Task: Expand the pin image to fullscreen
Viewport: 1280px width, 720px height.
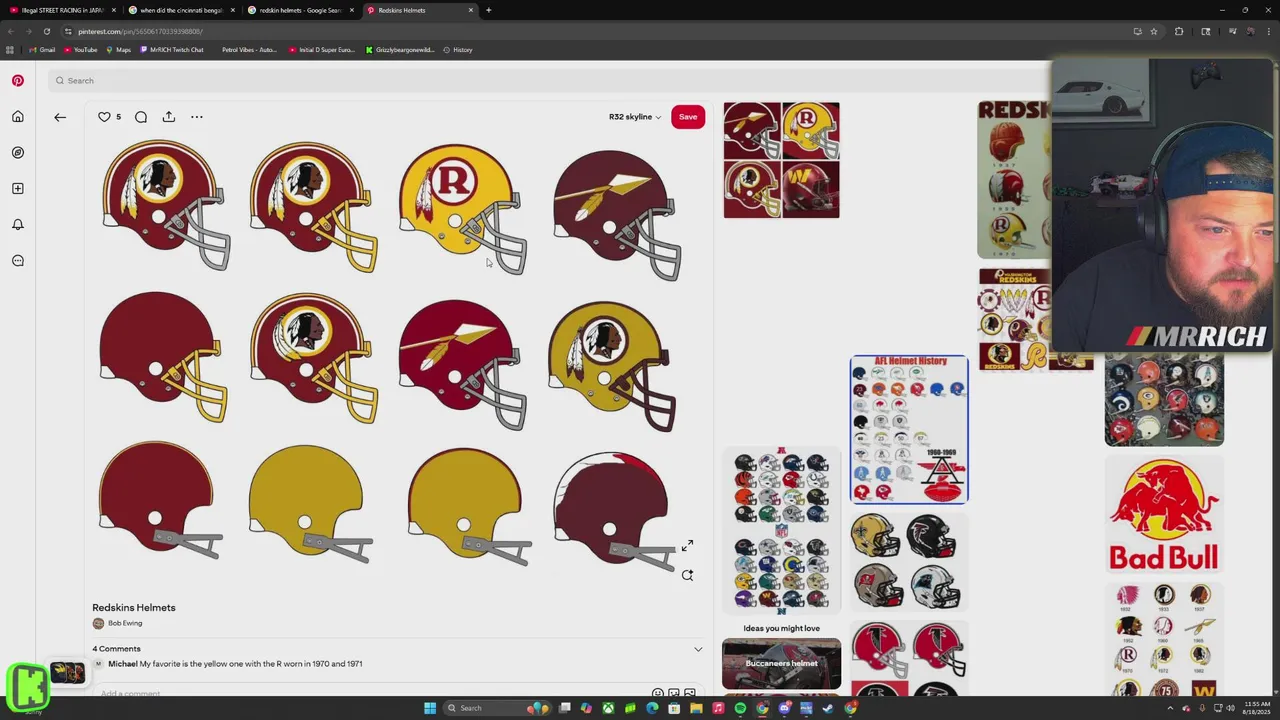Action: (x=687, y=546)
